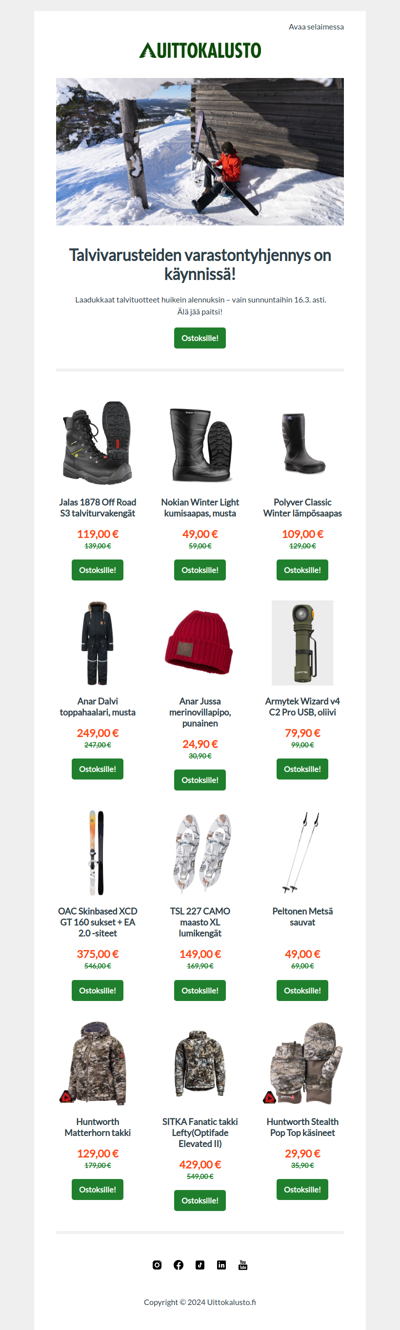Click Ostoksille under Armytek Wizard v4 flashlight
Image resolution: width=400 pixels, height=1330 pixels.
302,769
